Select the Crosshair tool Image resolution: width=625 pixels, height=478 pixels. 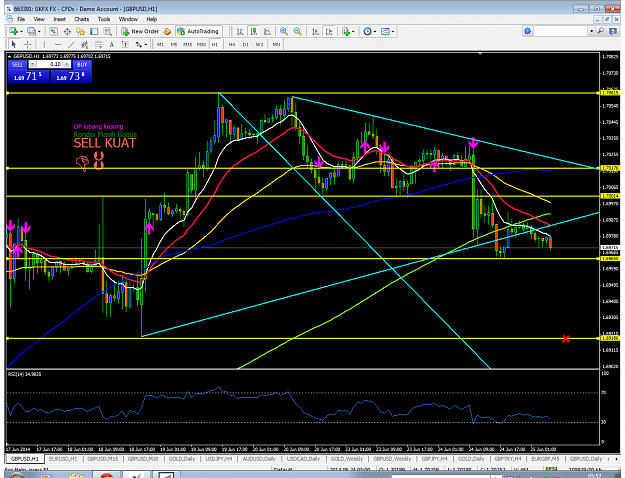pyautogui.click(x=28, y=44)
